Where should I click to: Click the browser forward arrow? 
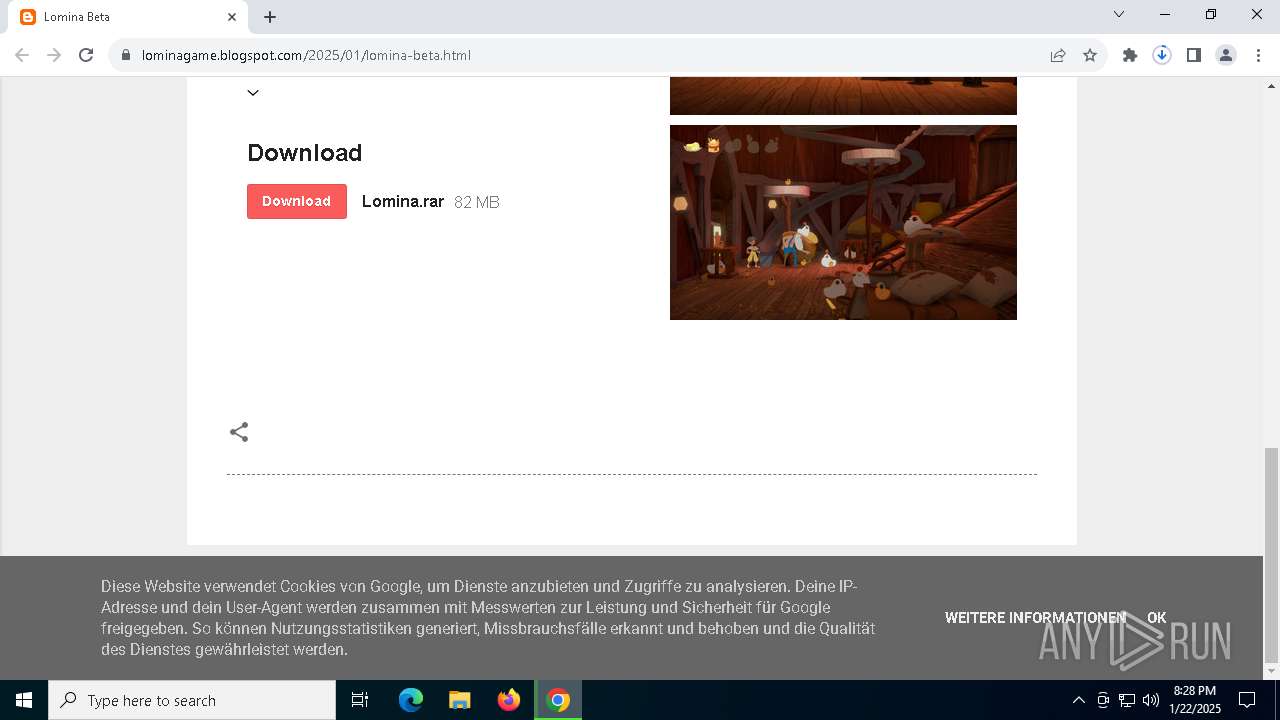point(54,55)
